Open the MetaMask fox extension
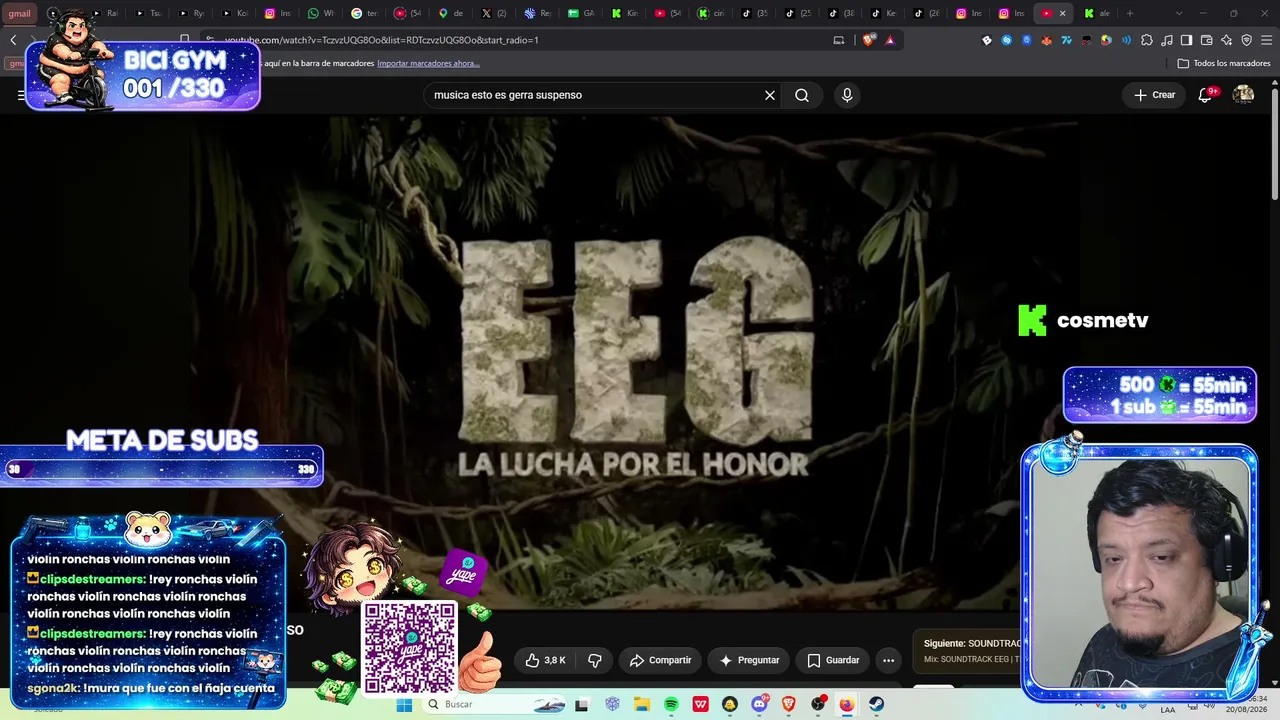The height and width of the screenshot is (720, 1280). tap(1047, 40)
